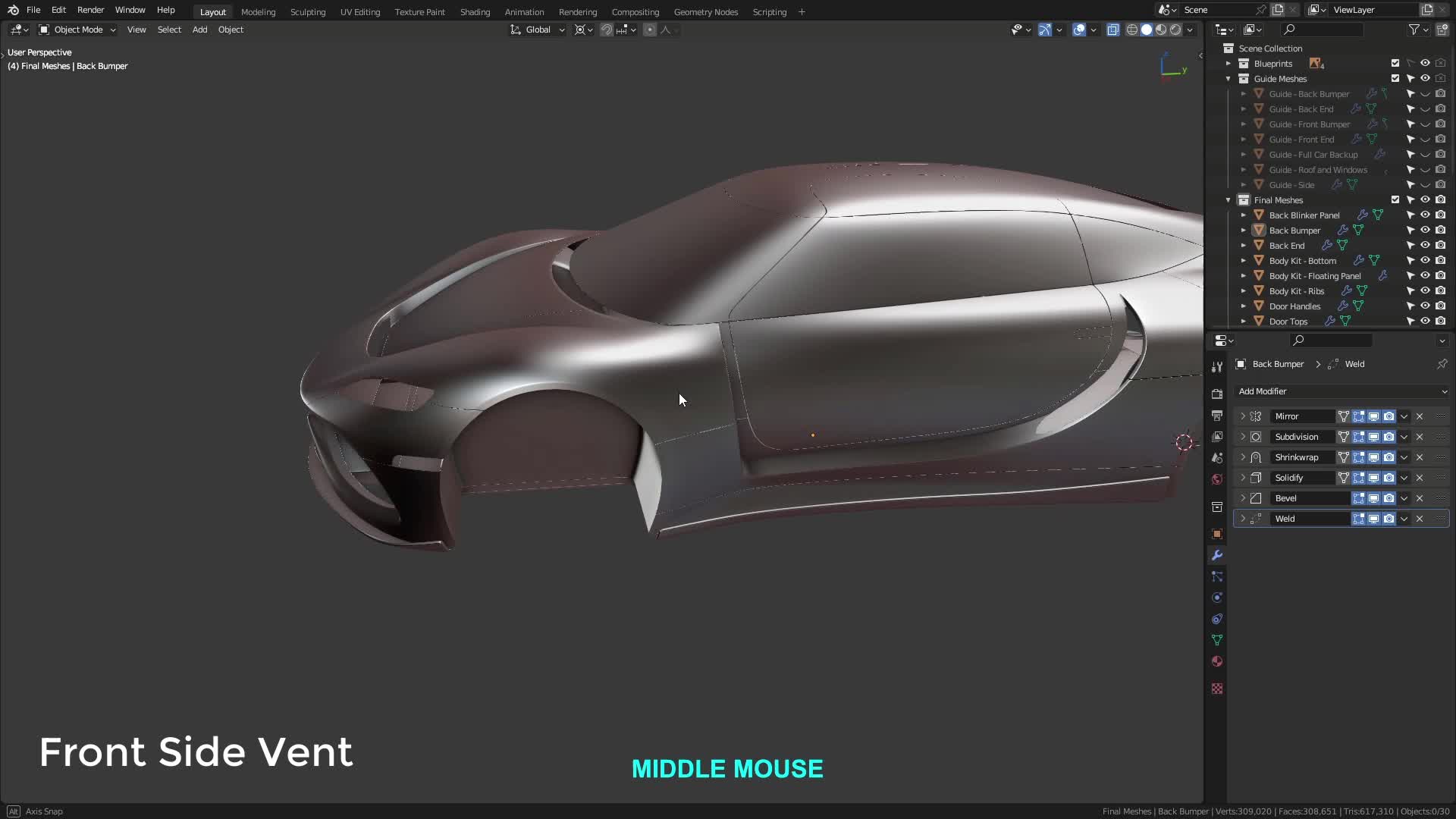Pin the Back Bumper properties panel

(x=1442, y=364)
